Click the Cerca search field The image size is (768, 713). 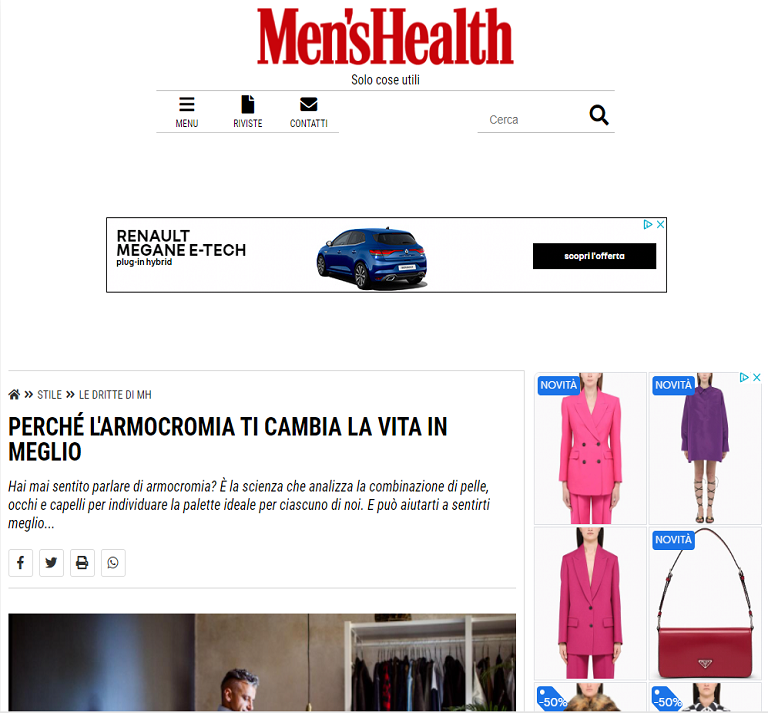[532, 119]
